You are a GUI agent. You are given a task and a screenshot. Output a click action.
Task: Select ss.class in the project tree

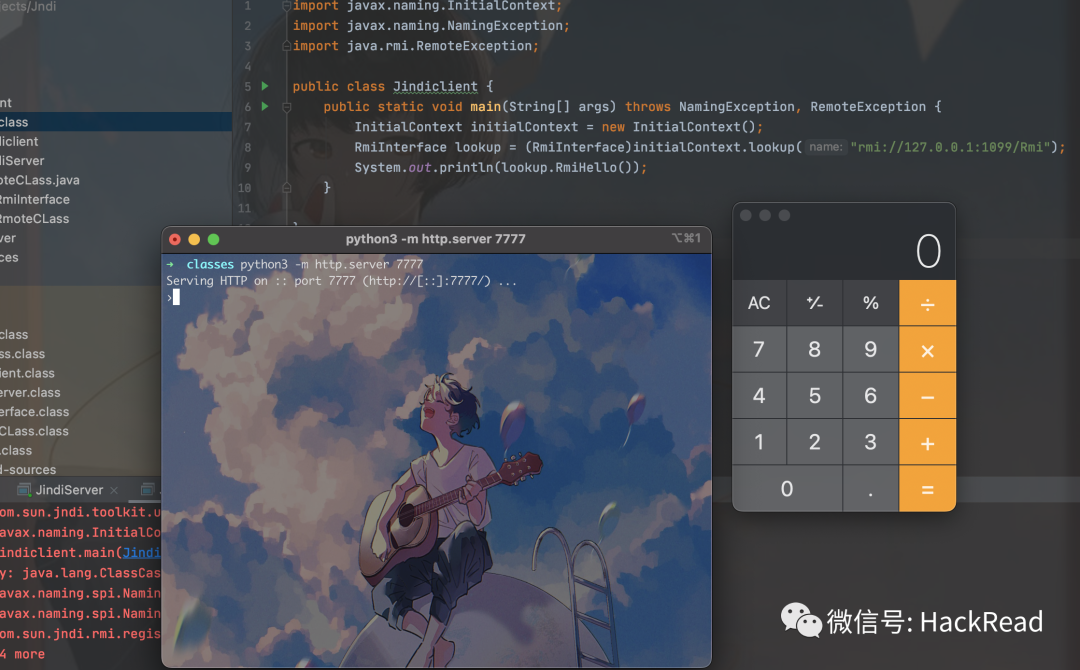click(x=23, y=353)
